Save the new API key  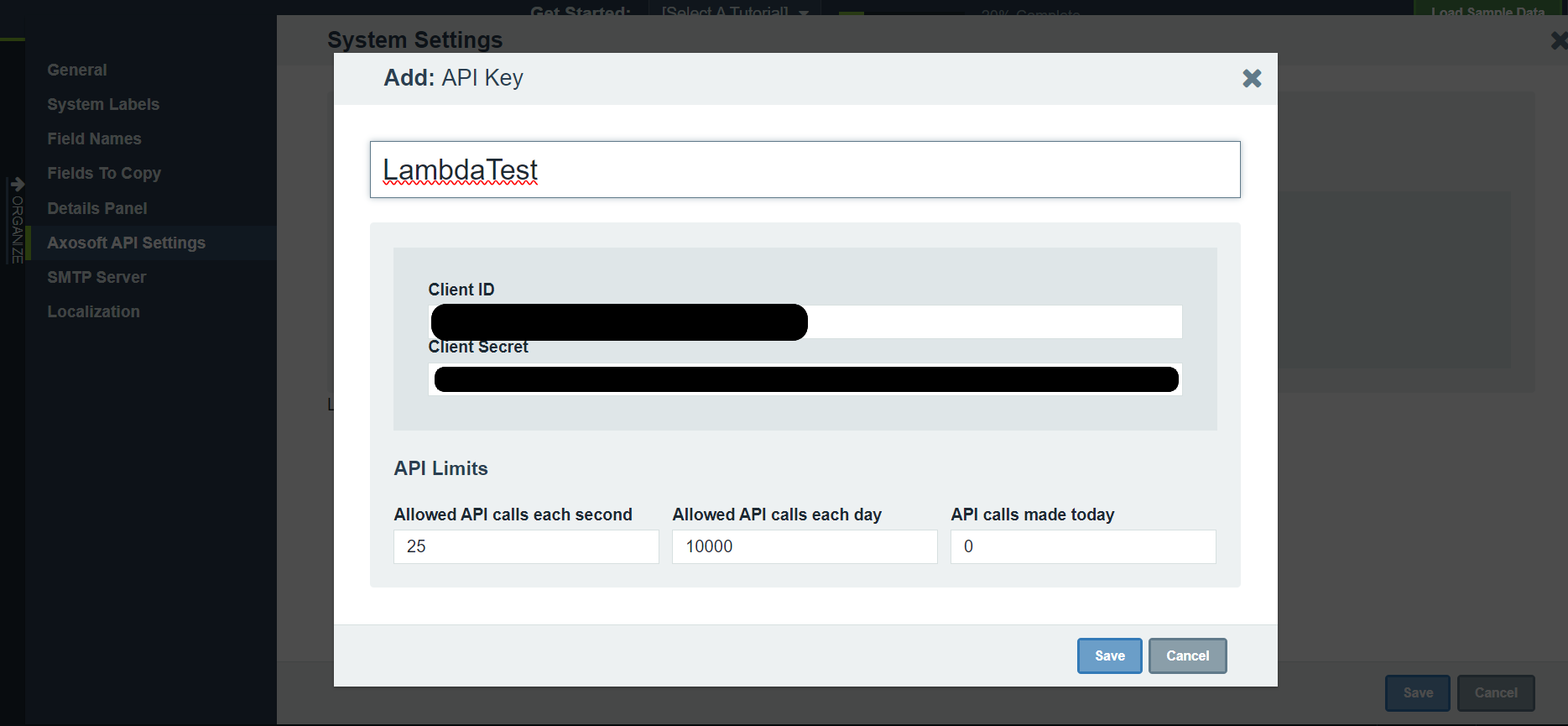pos(1108,655)
